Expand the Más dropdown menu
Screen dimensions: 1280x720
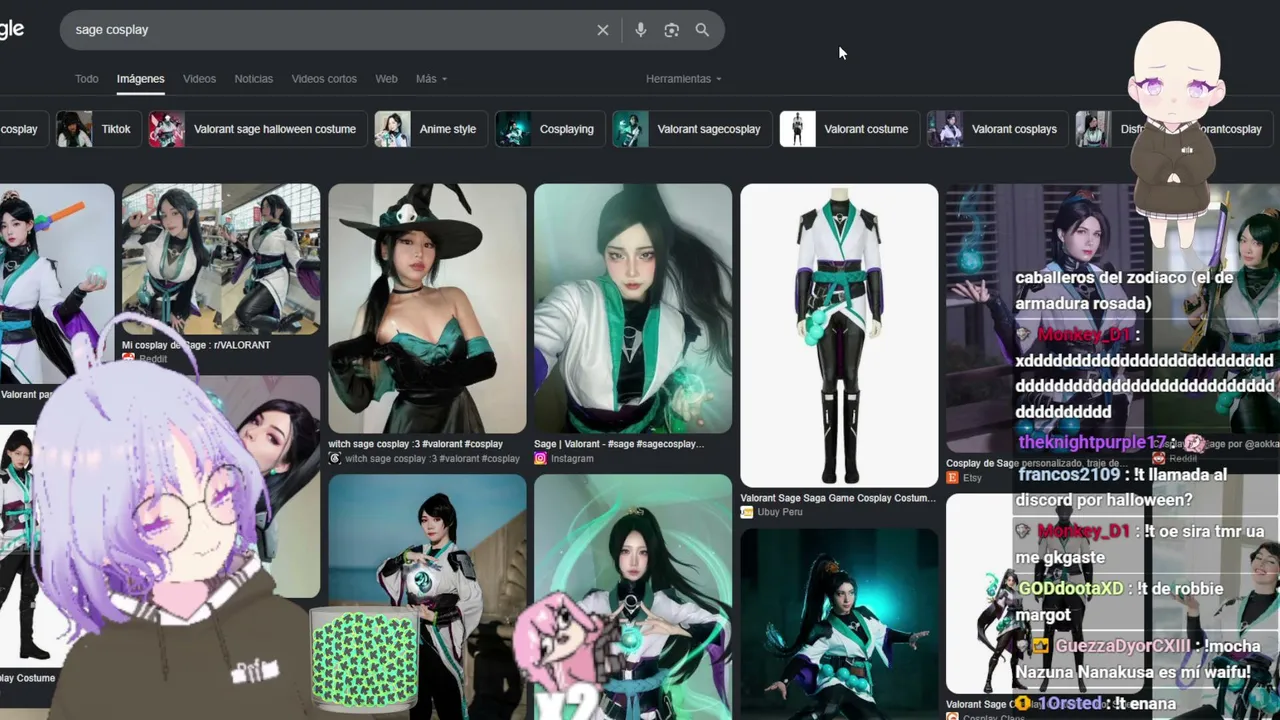click(x=431, y=79)
